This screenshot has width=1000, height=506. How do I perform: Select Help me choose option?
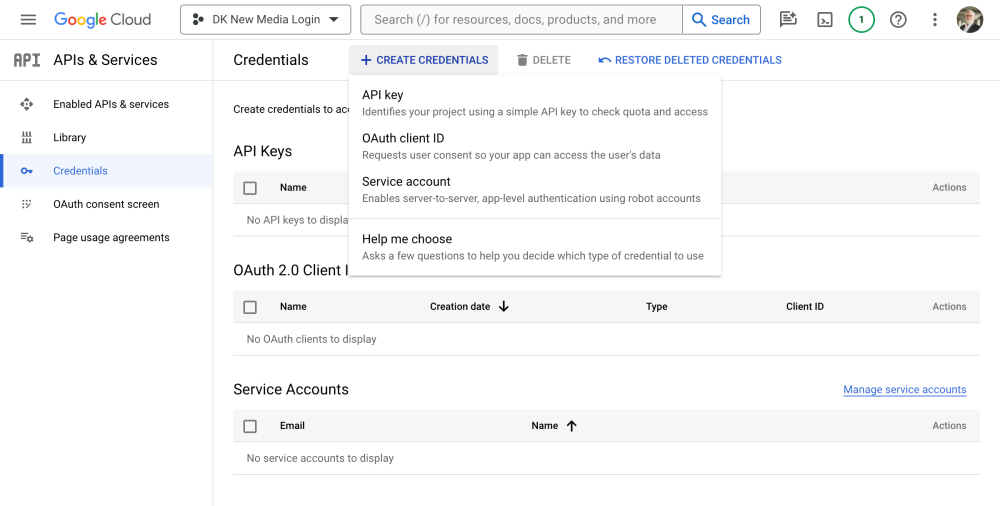pos(535,247)
